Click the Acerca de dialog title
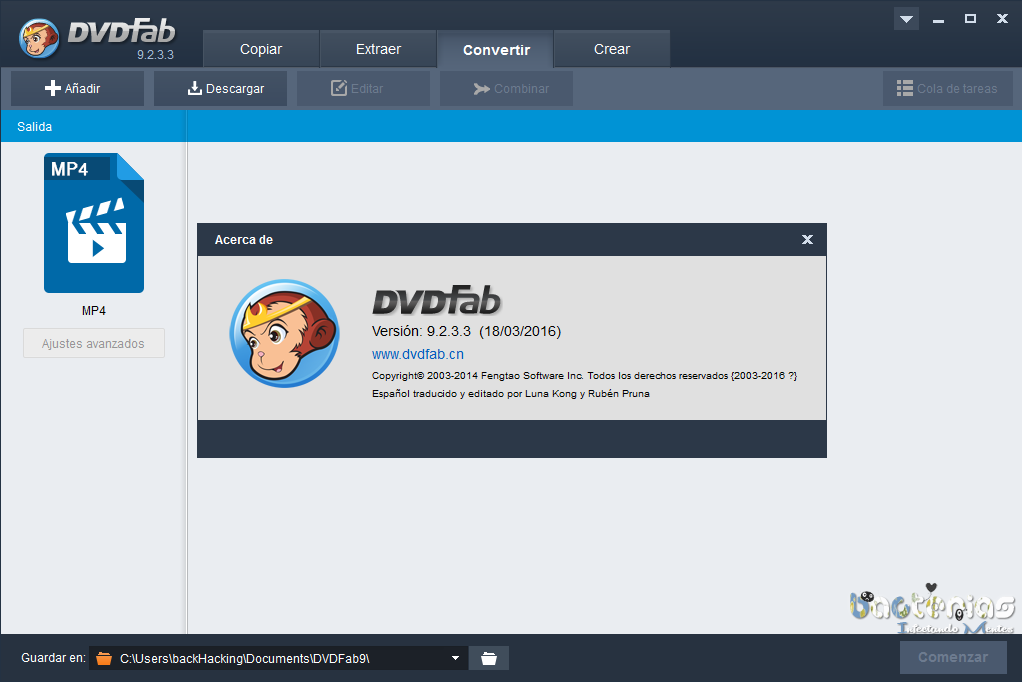1022x682 pixels. 244,240
